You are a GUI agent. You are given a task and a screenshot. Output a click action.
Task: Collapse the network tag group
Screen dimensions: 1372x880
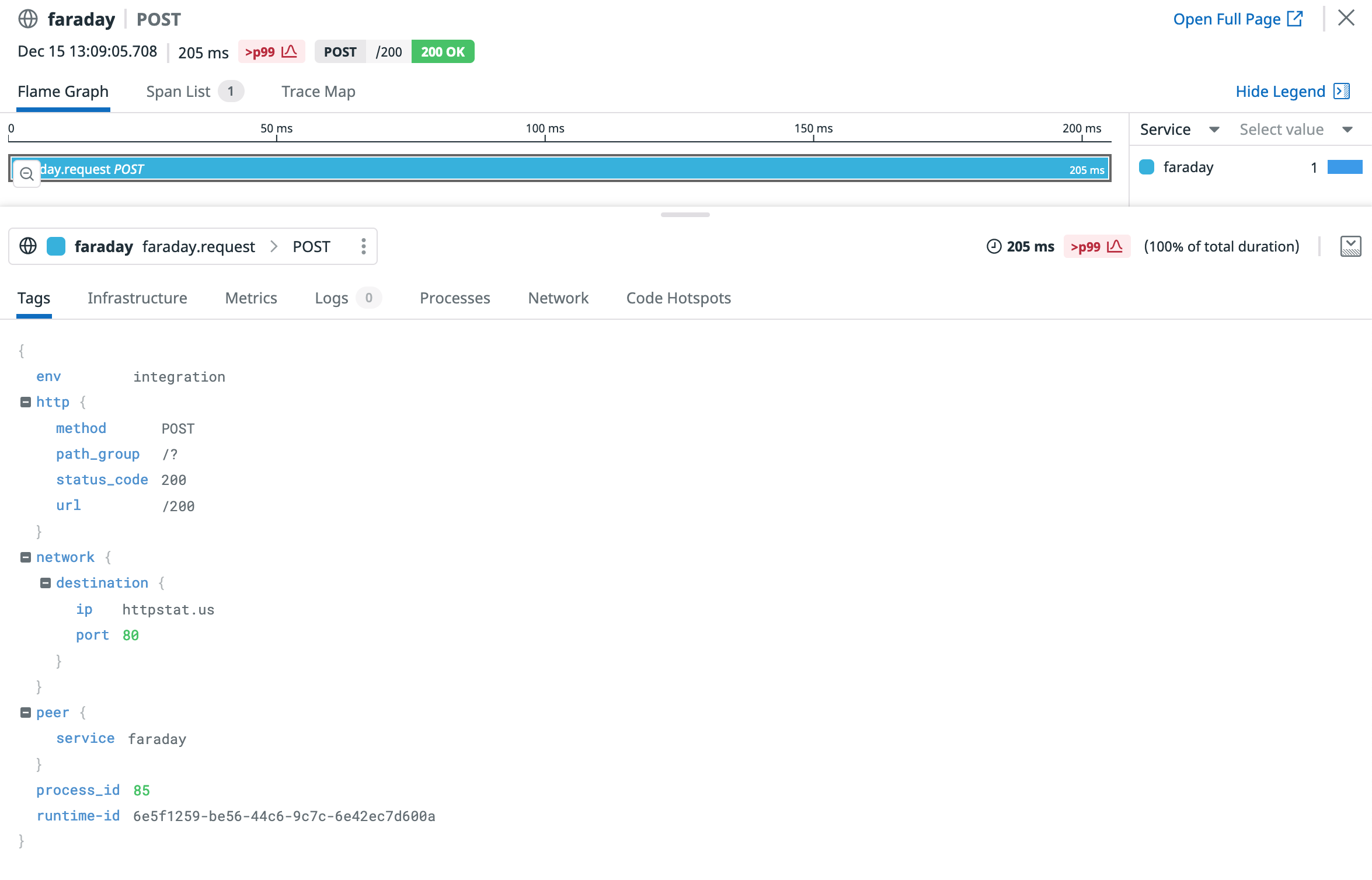[x=26, y=557]
